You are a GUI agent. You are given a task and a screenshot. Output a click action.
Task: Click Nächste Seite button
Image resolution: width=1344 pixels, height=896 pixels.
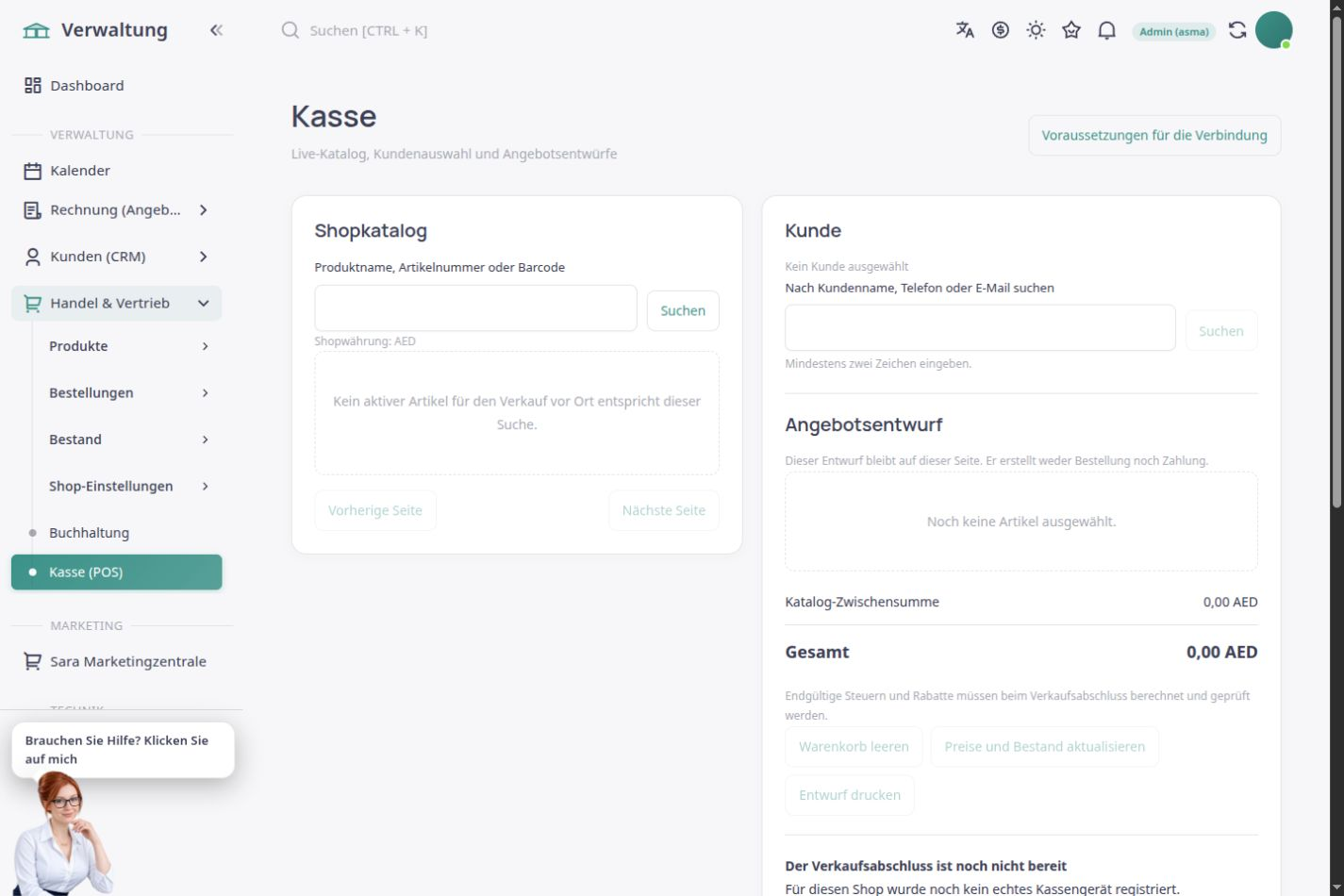(664, 510)
